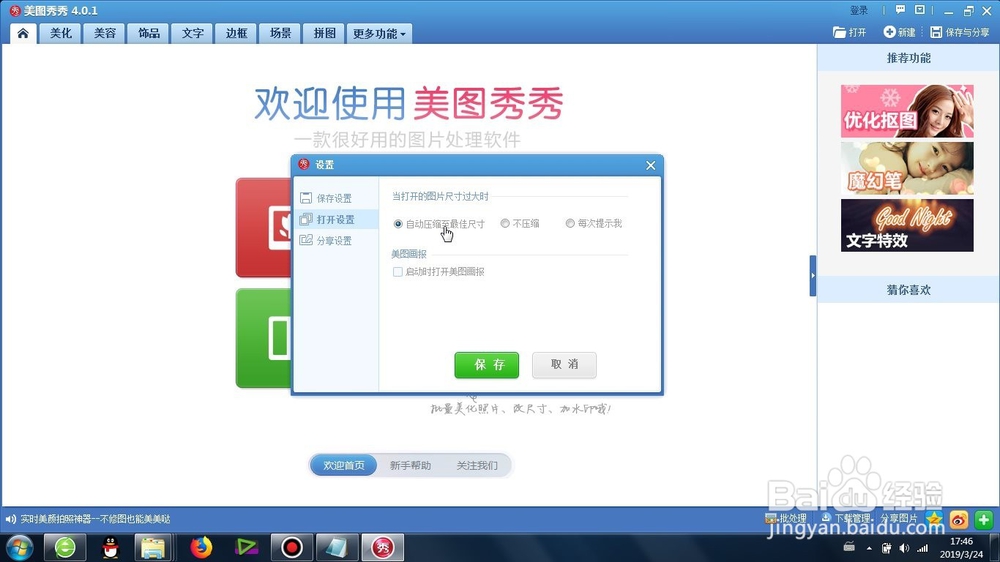Viewport: 1000px width, 562px height.
Task: Open the 美容 tab
Action: (x=105, y=33)
